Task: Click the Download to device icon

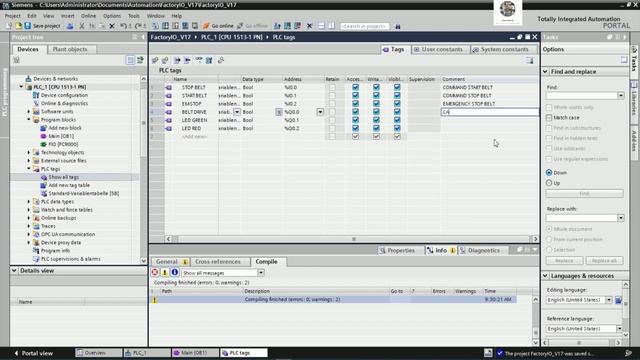Action: point(165,26)
